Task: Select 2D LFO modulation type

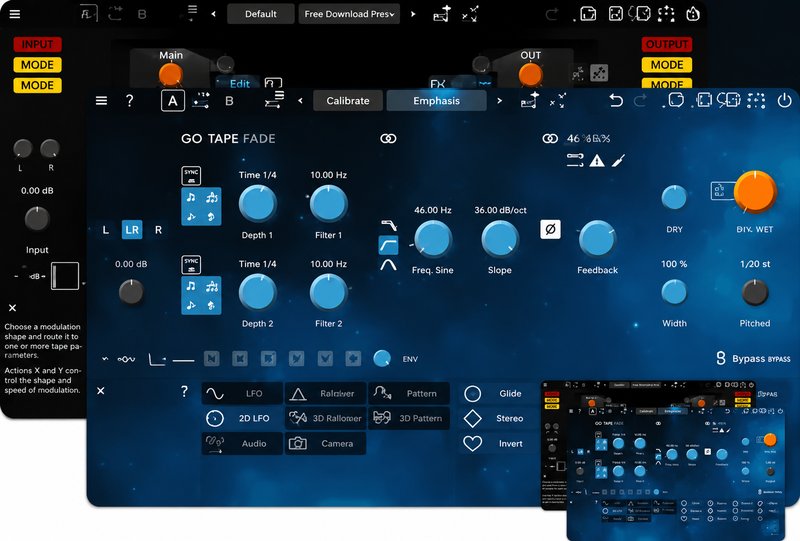Action: 242,419
